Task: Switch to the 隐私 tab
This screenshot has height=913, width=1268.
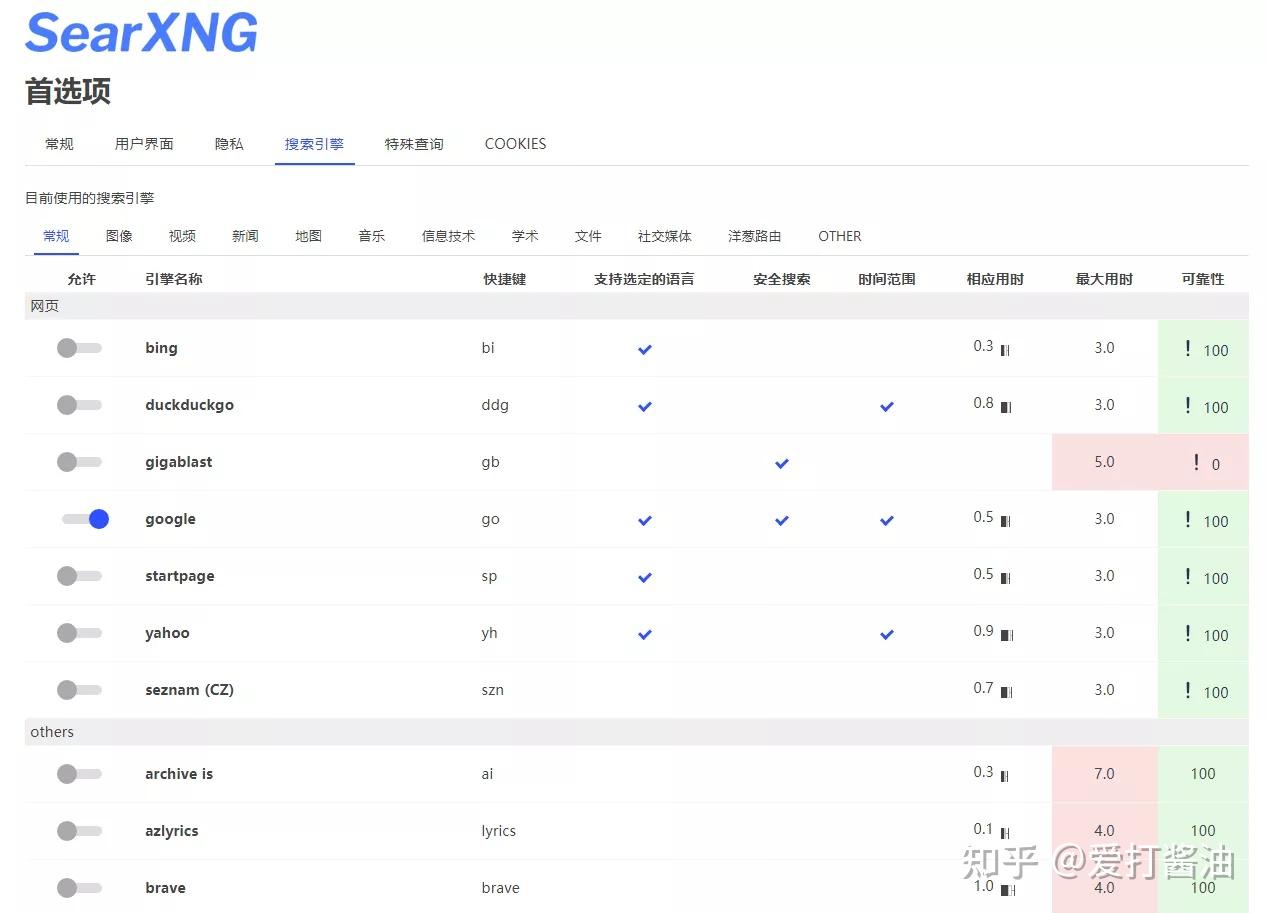Action: tap(229, 144)
